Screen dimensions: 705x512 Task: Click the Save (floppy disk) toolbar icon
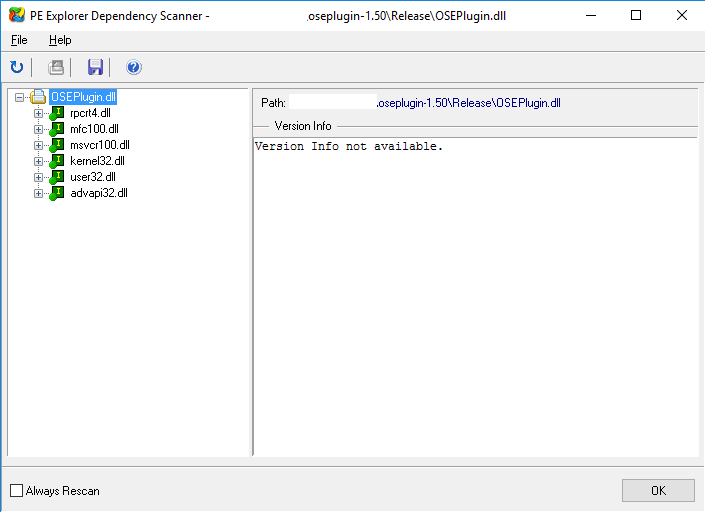click(95, 67)
